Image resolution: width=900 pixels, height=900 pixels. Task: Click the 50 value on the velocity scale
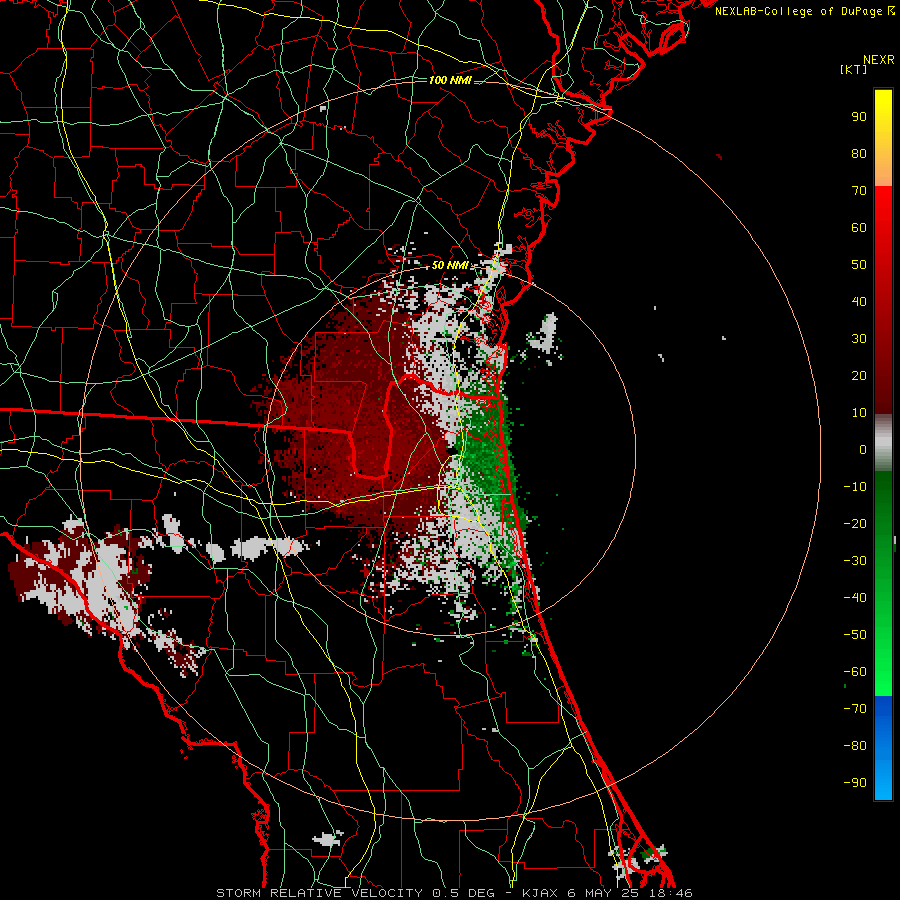859,265
